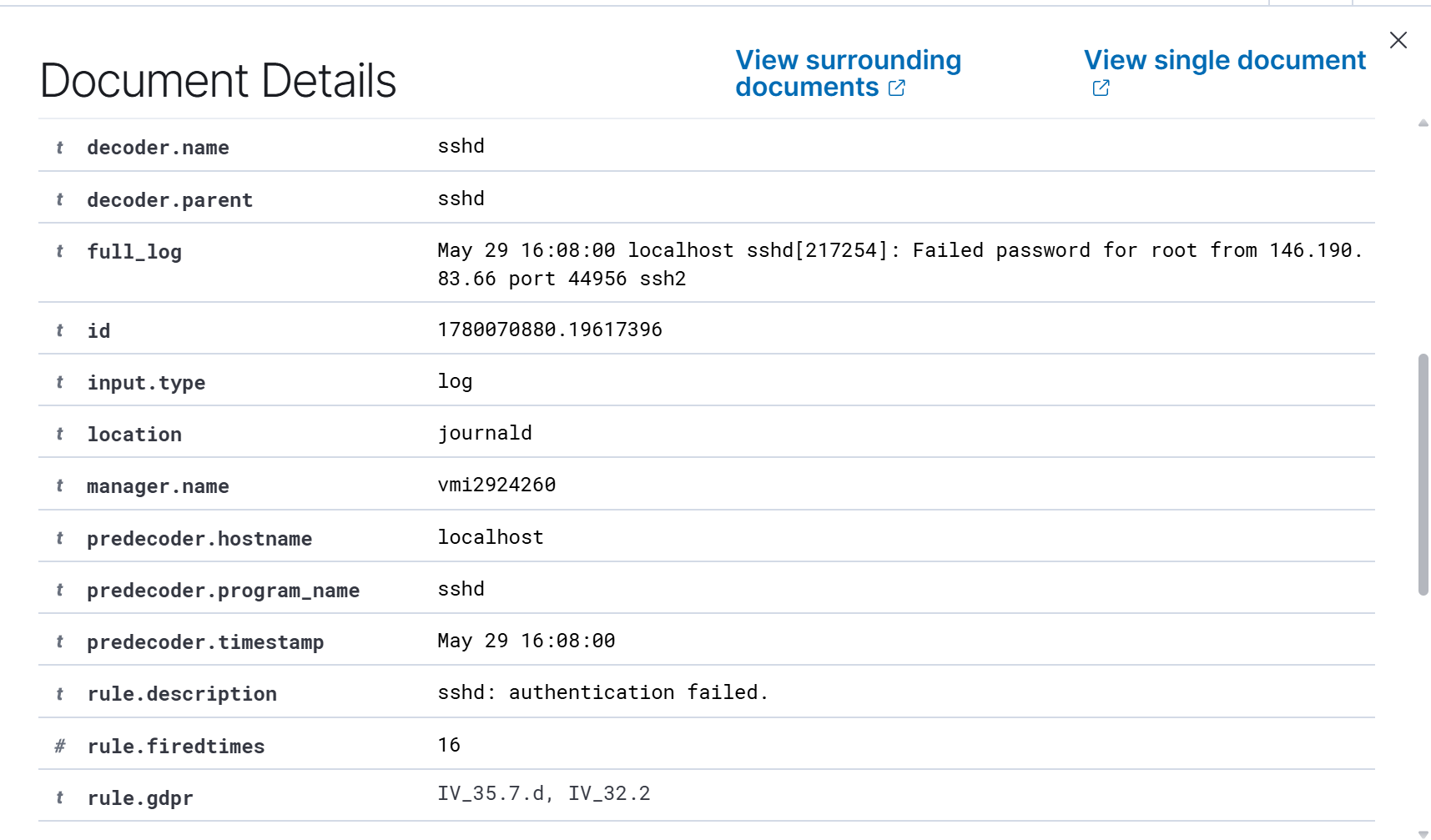Click external link icon beside surrounding documents
1431x840 pixels.
[x=897, y=88]
